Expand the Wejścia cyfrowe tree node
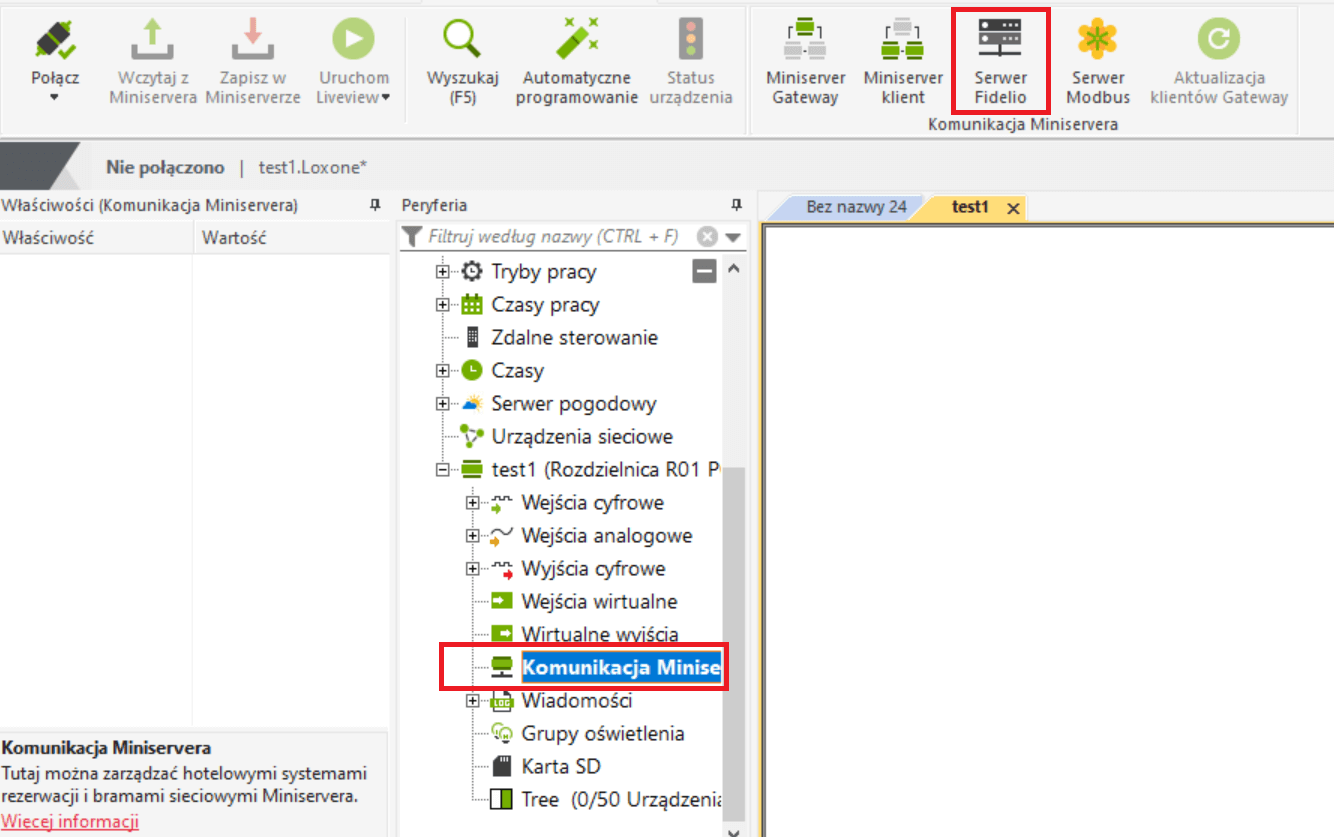Viewport: 1334px width, 837px height. coord(472,503)
